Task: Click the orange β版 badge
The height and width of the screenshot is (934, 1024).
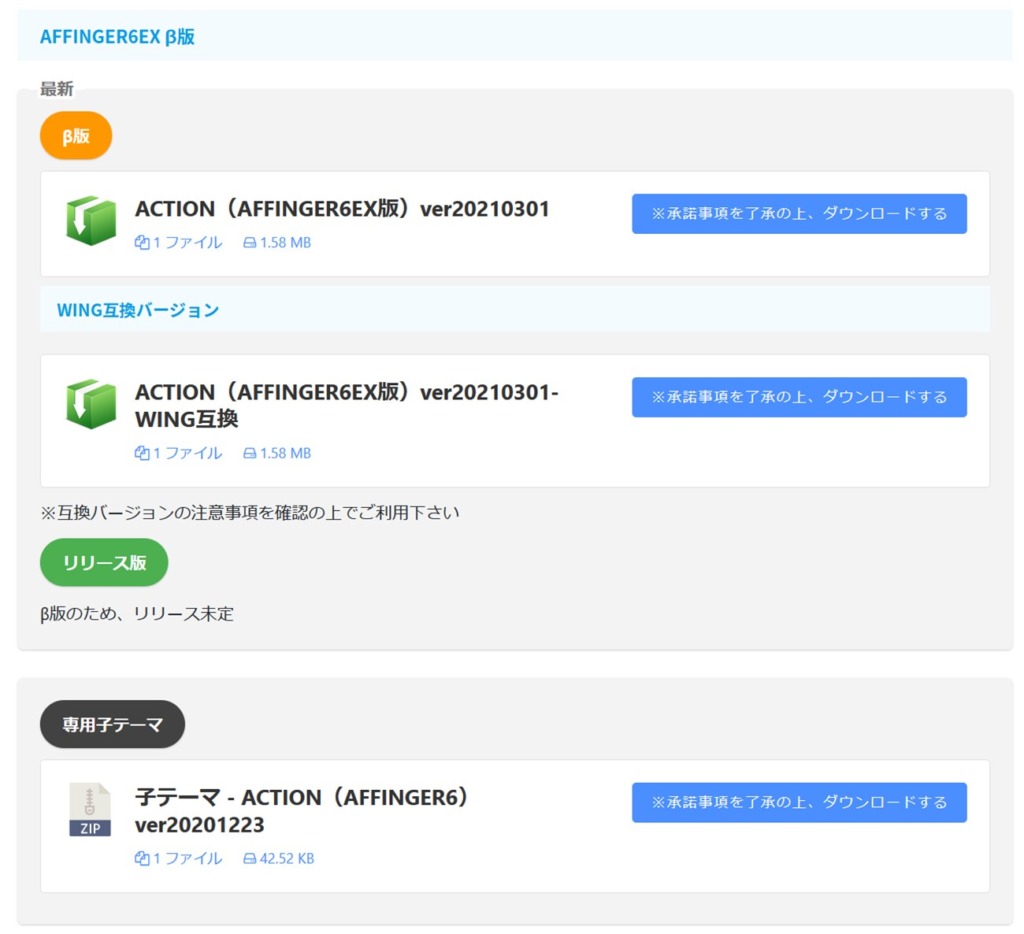Action: click(76, 136)
